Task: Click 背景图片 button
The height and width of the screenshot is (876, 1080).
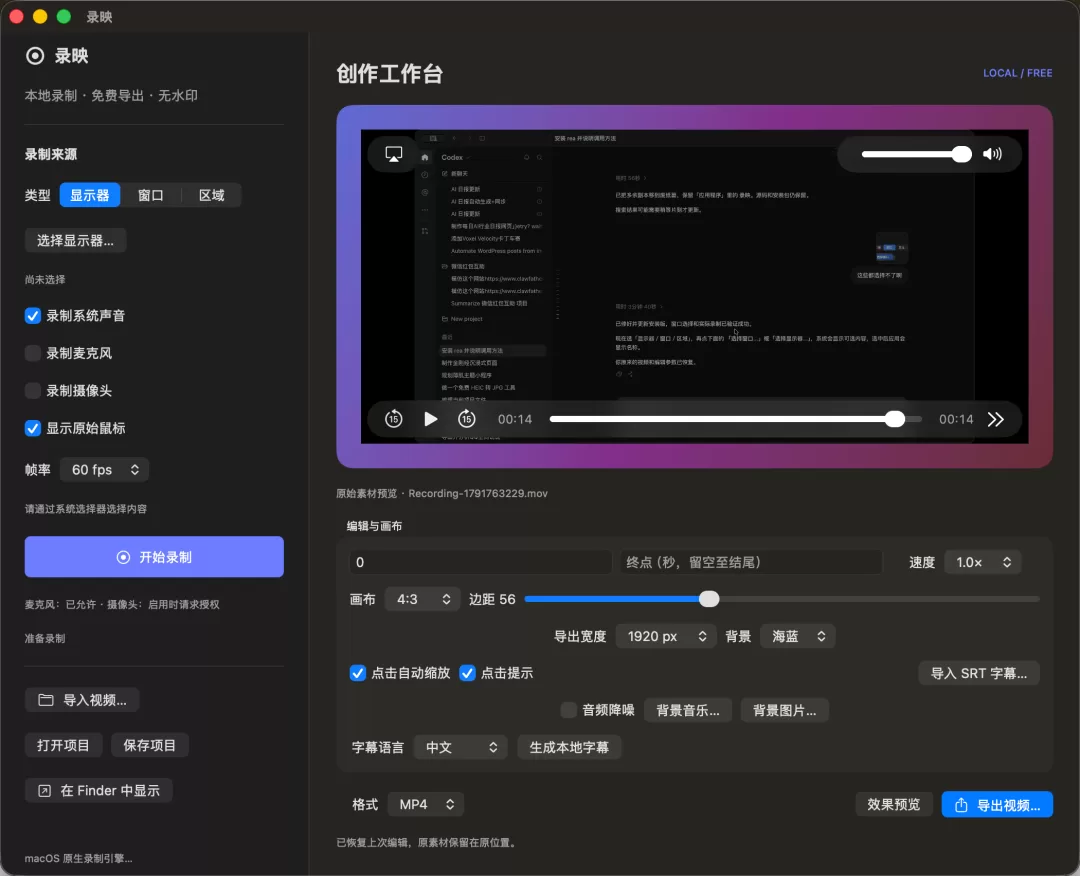Action: pyautogui.click(x=785, y=711)
